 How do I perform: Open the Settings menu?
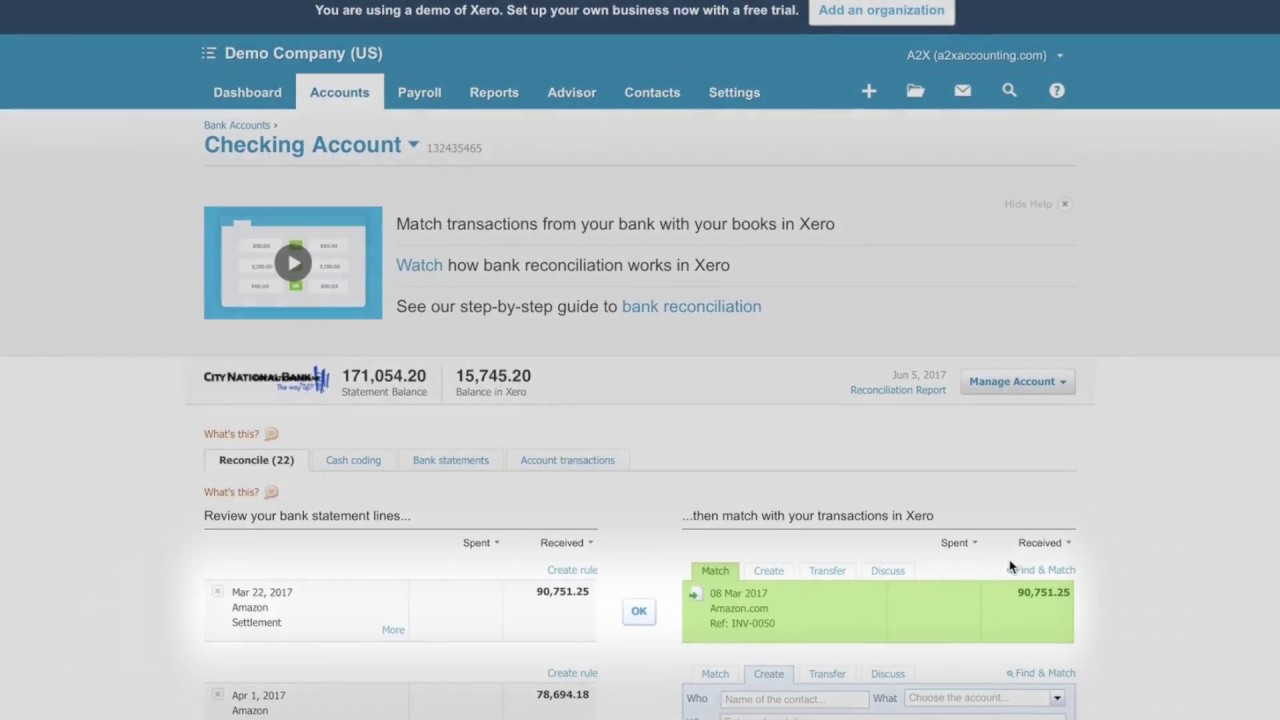[x=734, y=92]
